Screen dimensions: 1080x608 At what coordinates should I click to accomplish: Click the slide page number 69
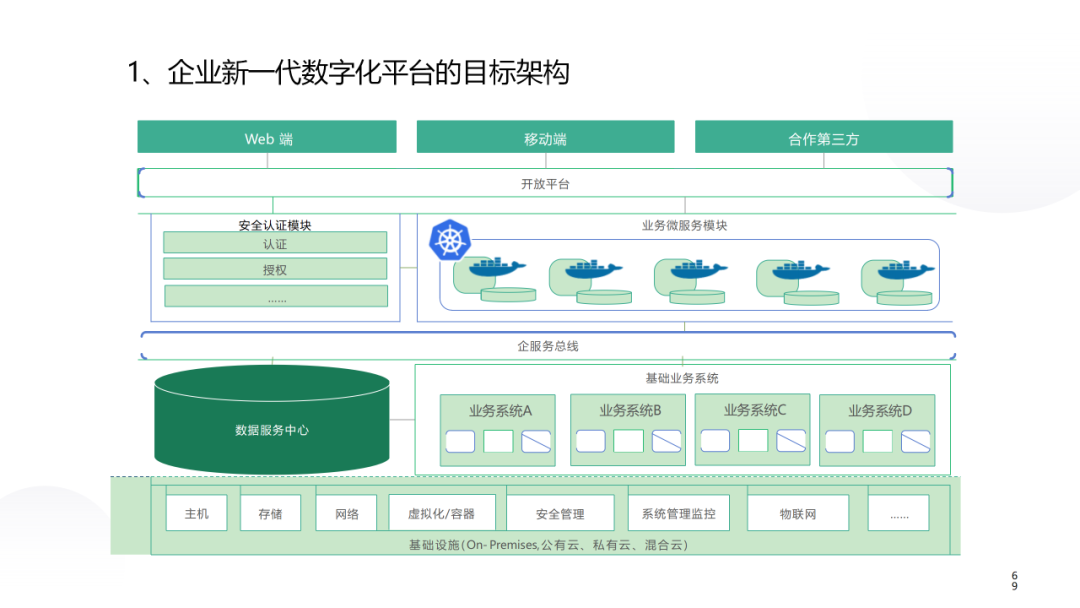coord(1015,580)
